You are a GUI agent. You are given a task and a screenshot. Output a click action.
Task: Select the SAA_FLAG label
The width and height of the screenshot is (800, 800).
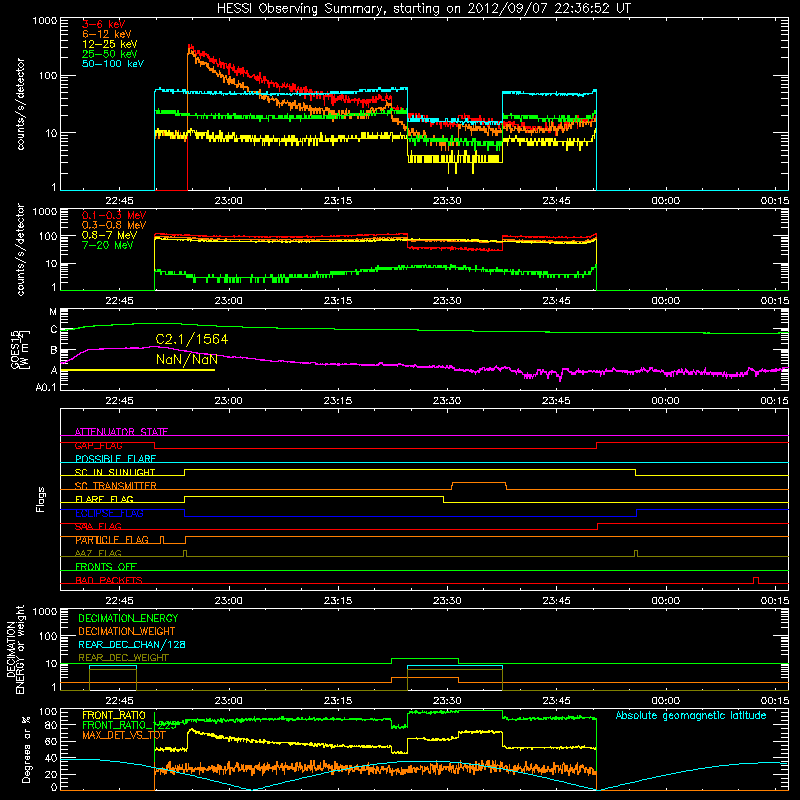pos(98,527)
